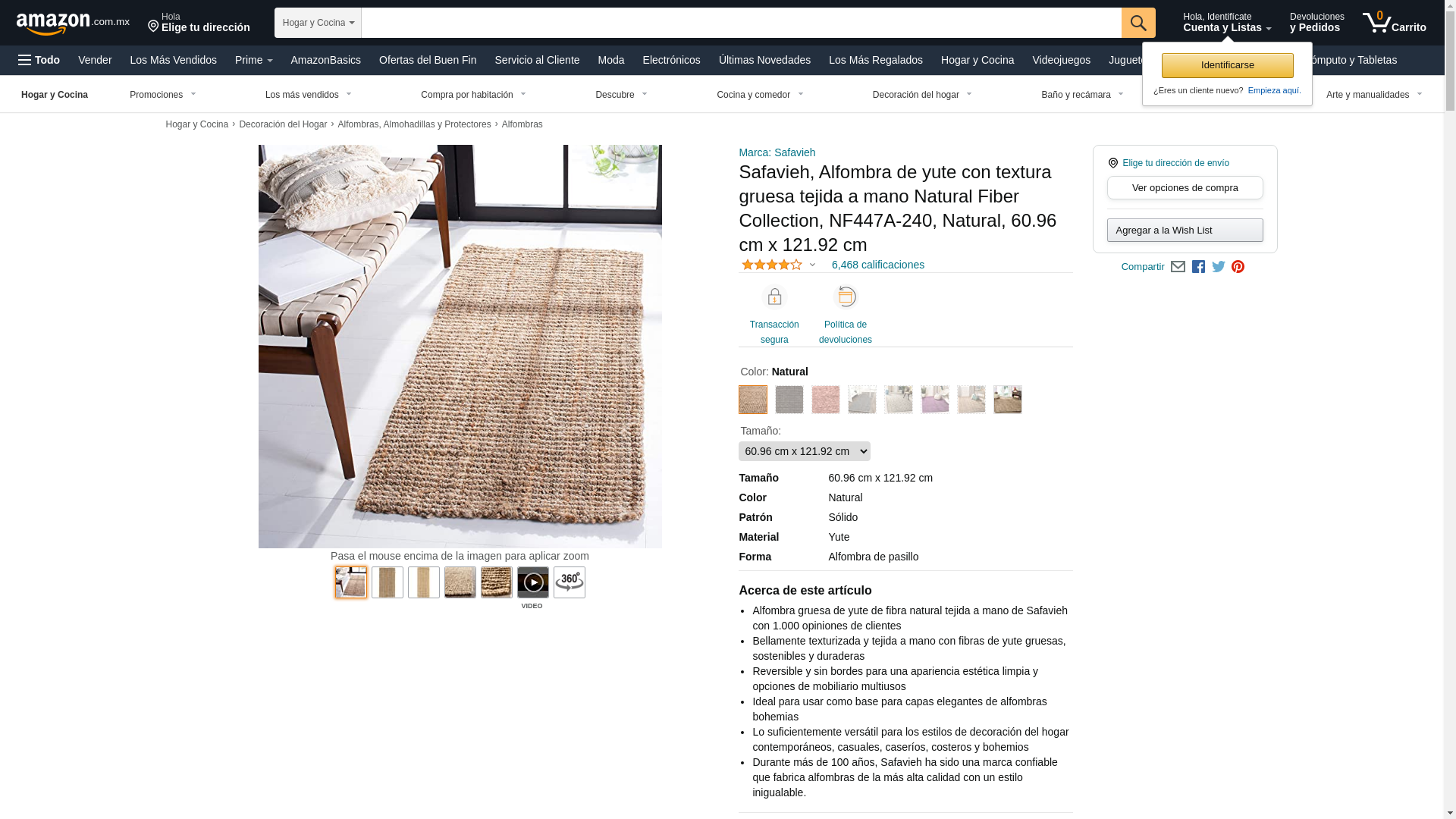Expand the Hogar y Cocina search category dropdown
1456x819 pixels.
(x=318, y=23)
